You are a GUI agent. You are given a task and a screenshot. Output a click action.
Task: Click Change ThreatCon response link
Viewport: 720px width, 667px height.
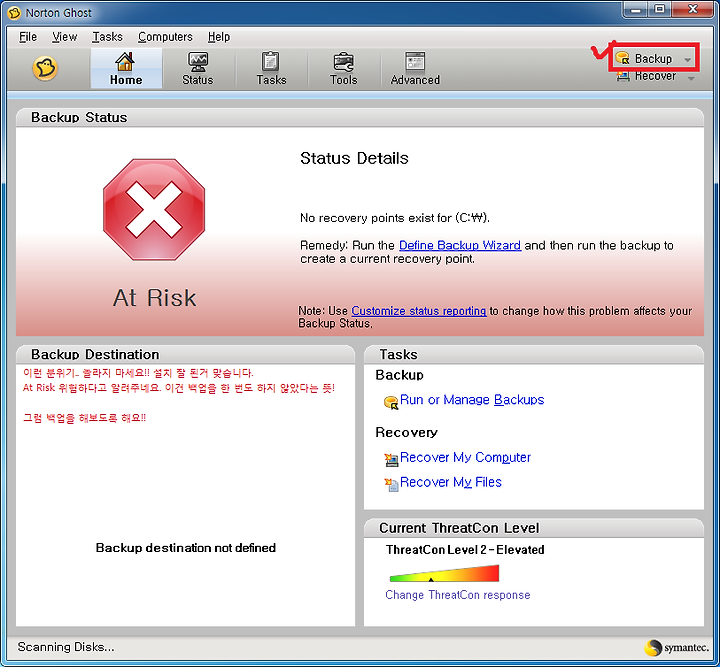coord(458,595)
